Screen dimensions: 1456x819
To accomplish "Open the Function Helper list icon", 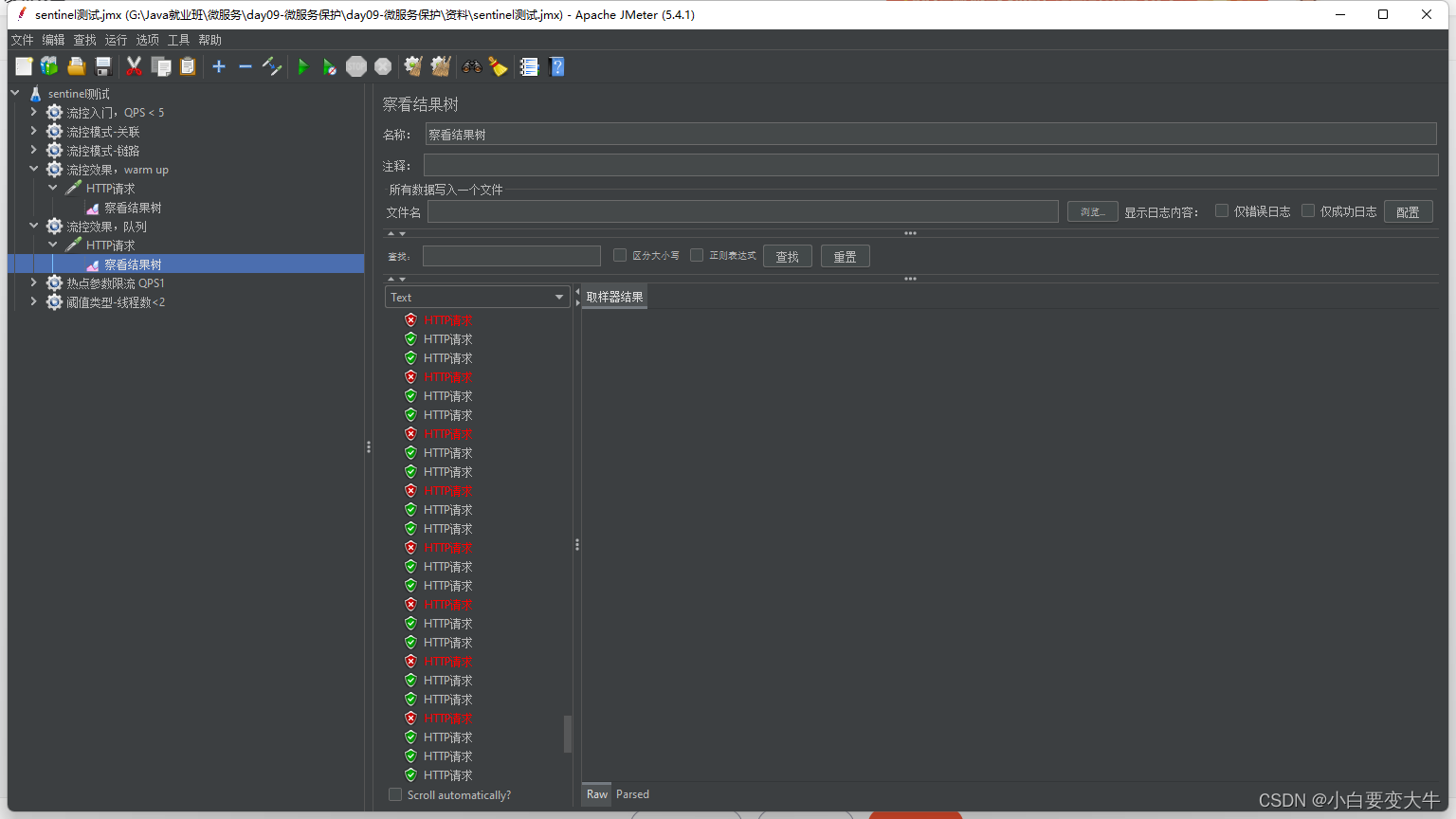I will coord(529,66).
